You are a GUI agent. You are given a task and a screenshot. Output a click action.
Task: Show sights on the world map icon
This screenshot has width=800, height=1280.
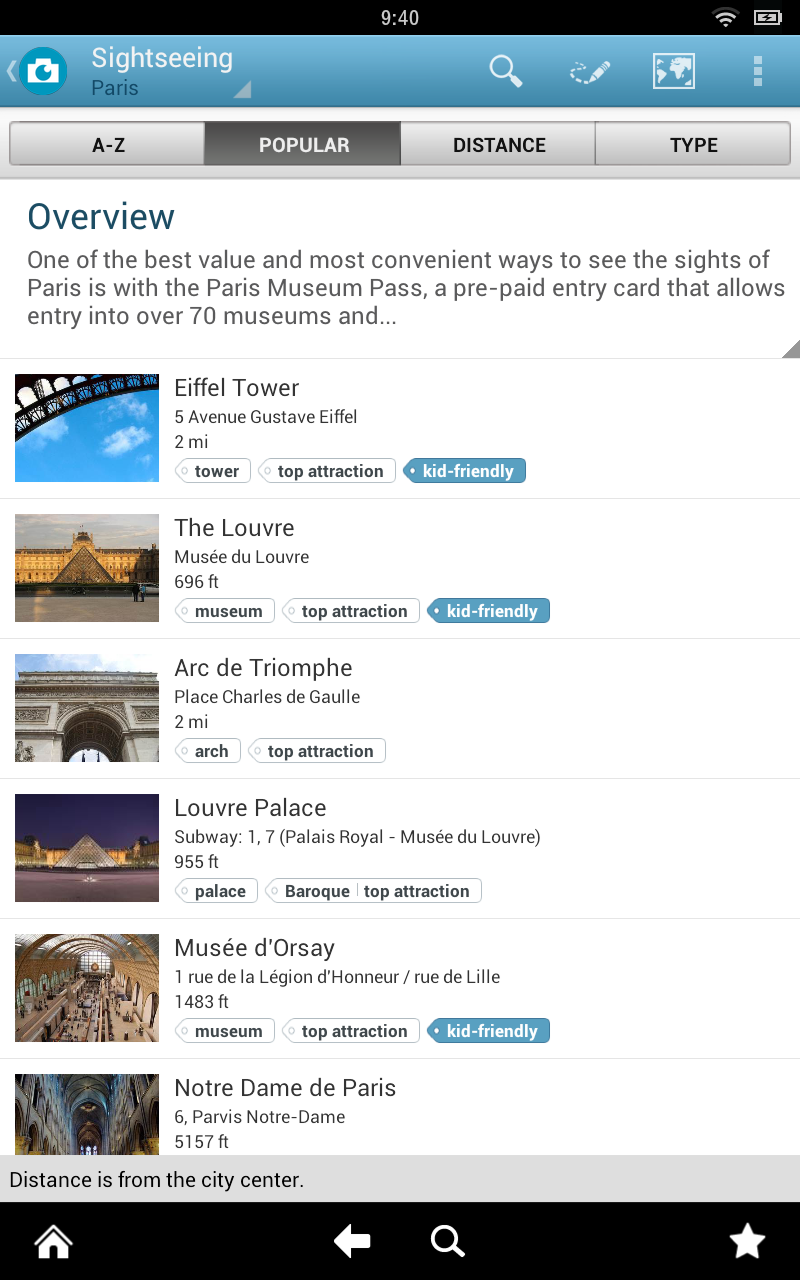click(x=673, y=71)
